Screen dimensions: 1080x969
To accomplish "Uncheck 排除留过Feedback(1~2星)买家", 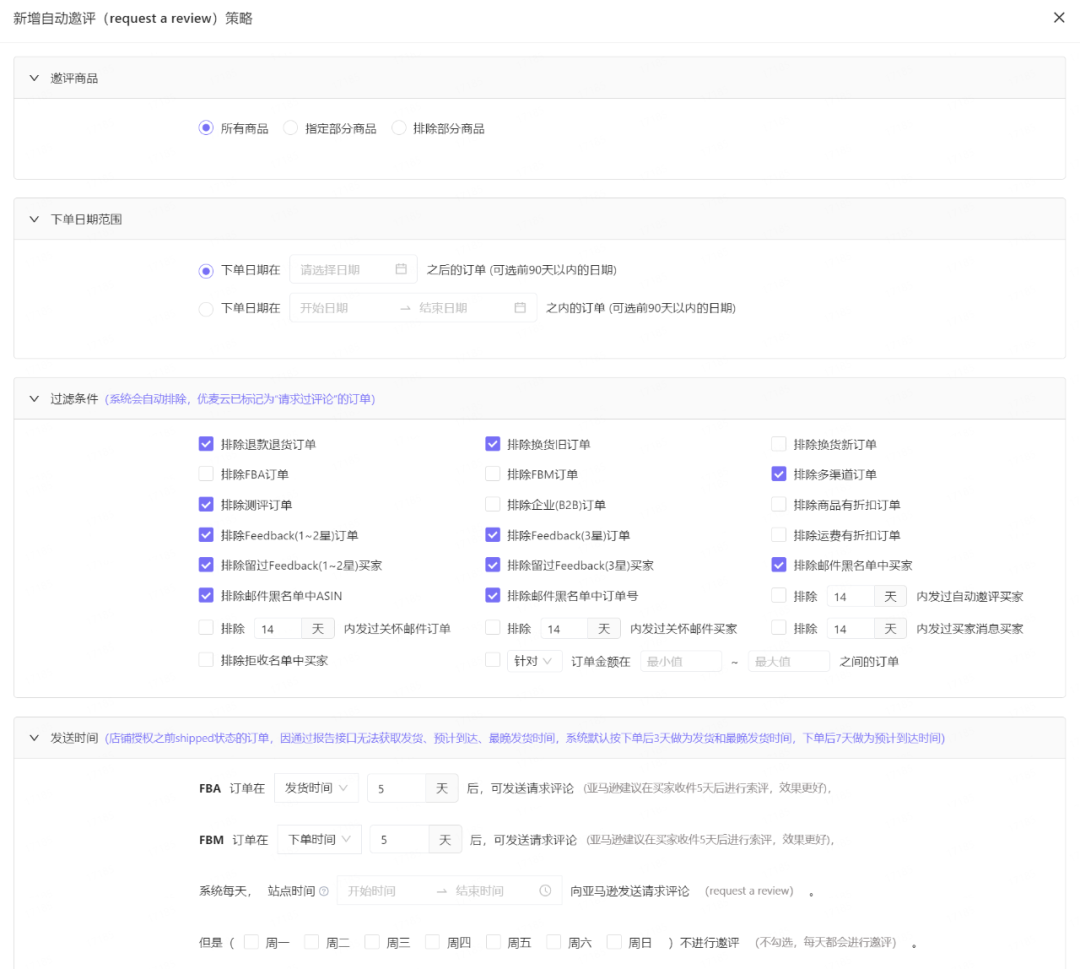I will [206, 565].
